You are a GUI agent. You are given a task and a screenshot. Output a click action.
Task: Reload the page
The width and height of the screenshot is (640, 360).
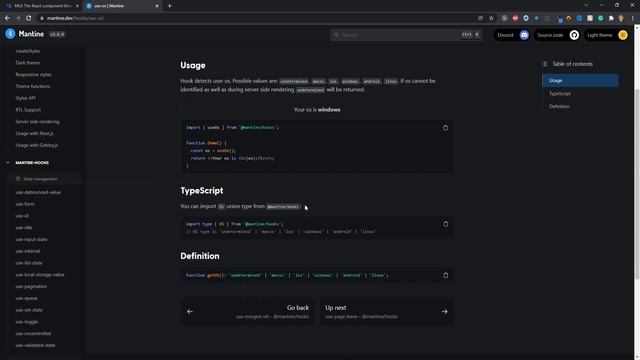click(x=29, y=18)
